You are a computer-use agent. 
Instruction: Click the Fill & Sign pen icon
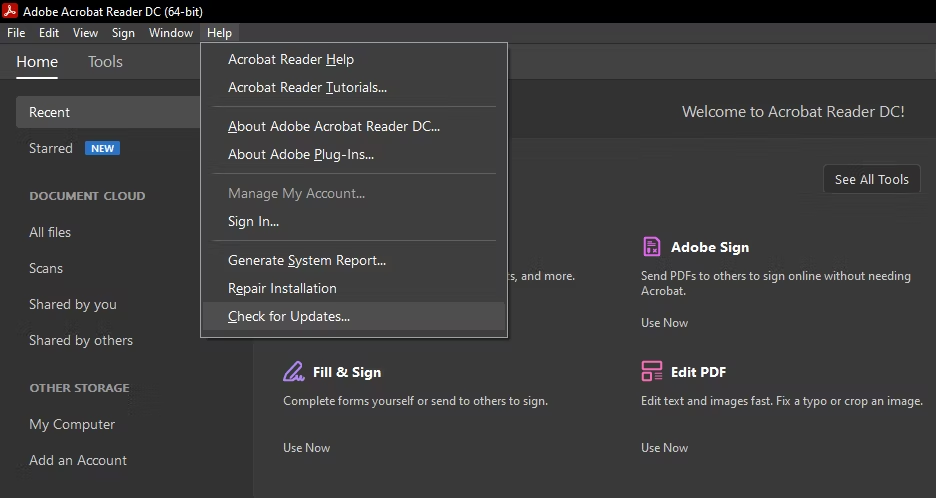[293, 372]
